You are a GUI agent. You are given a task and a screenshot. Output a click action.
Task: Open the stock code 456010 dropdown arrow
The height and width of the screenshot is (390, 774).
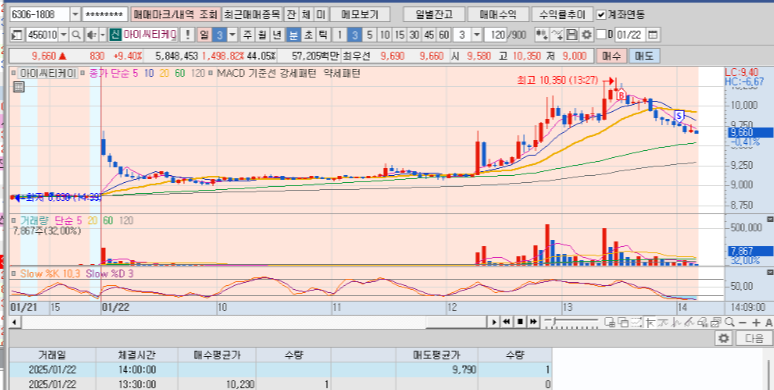coord(65,35)
